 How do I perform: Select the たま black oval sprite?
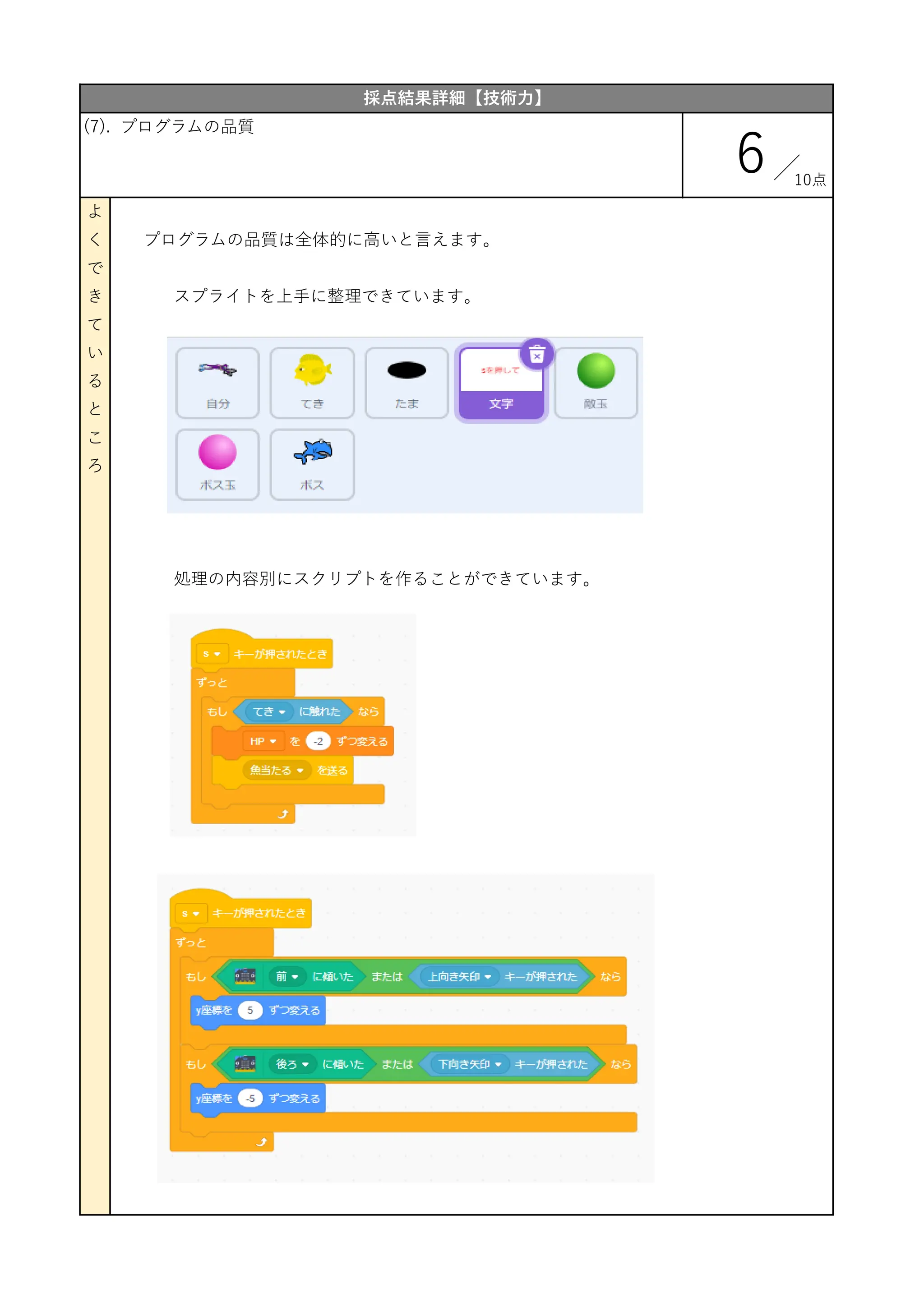pyautogui.click(x=407, y=383)
